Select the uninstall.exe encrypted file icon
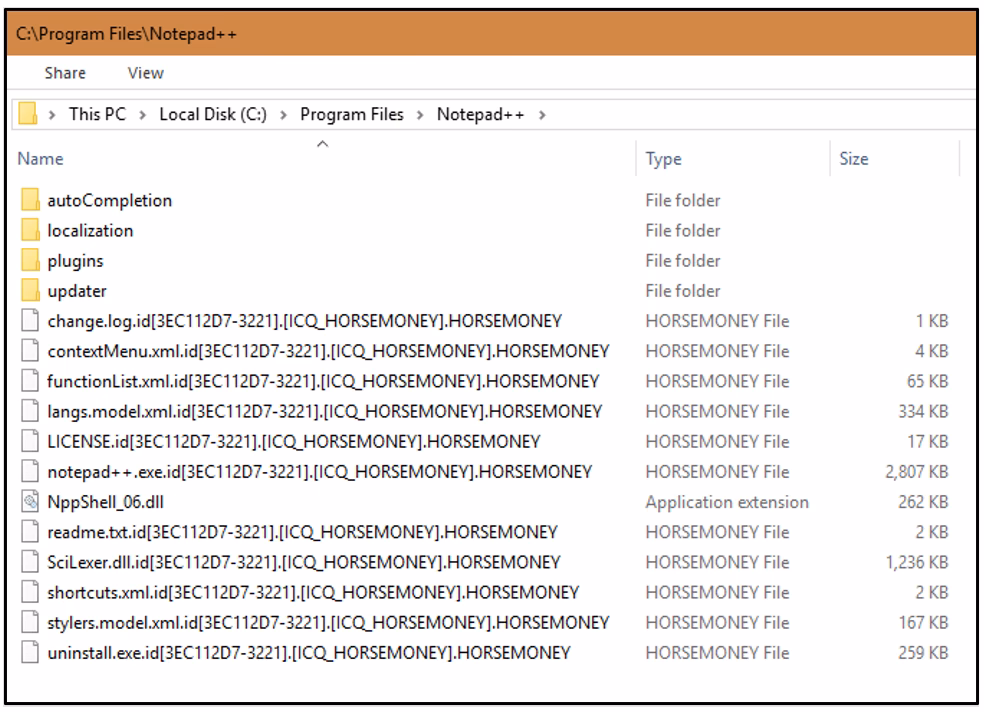Image resolution: width=984 pixels, height=712 pixels. [x=29, y=652]
